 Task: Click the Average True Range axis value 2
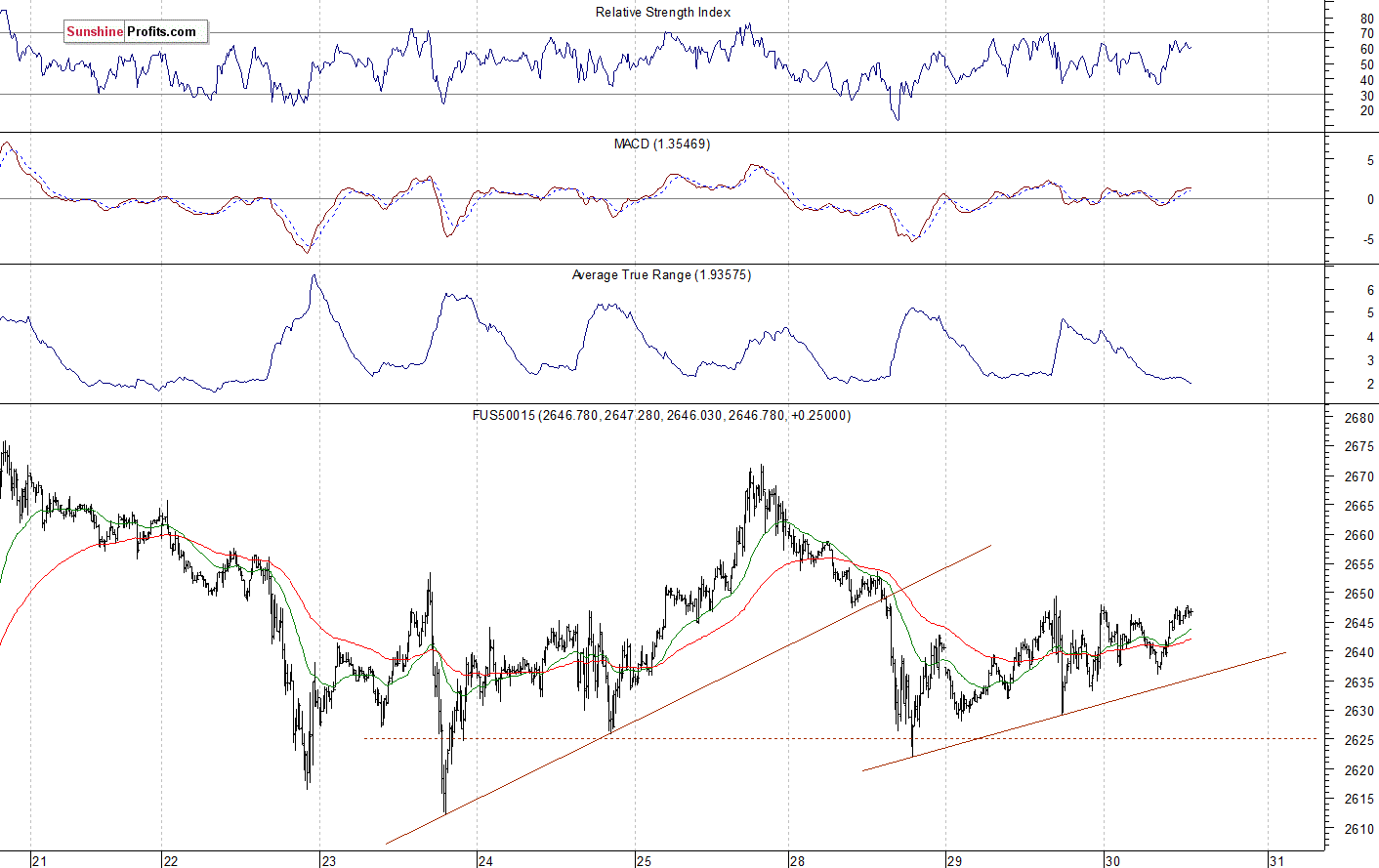point(1370,385)
